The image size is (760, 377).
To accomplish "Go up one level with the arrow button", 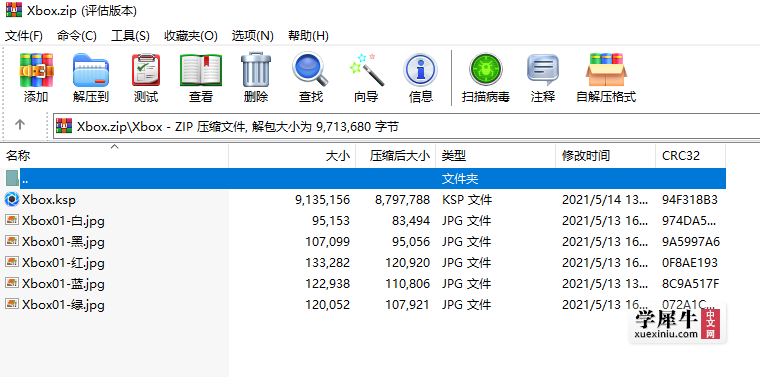I will click(19, 125).
